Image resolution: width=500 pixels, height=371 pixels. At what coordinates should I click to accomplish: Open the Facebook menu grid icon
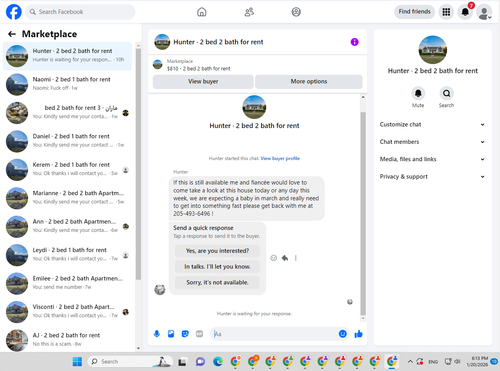click(446, 12)
